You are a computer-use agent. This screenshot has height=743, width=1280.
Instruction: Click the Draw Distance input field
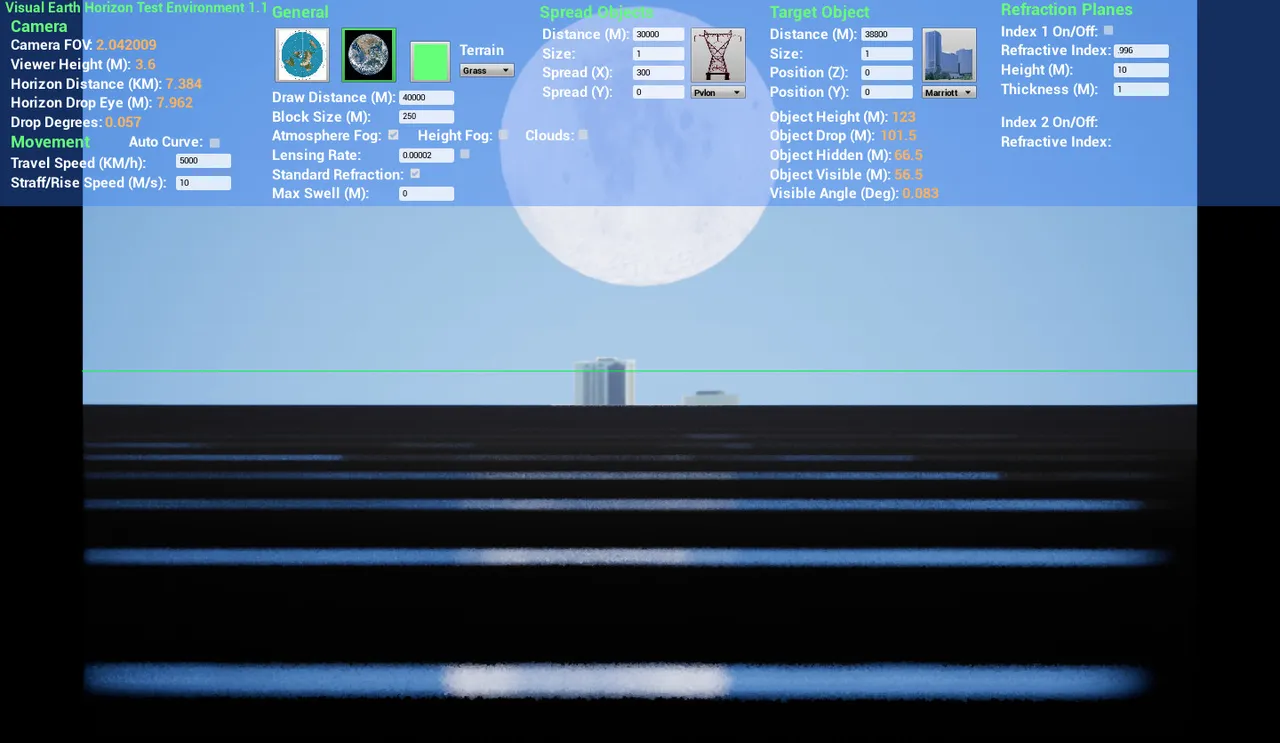[426, 98]
